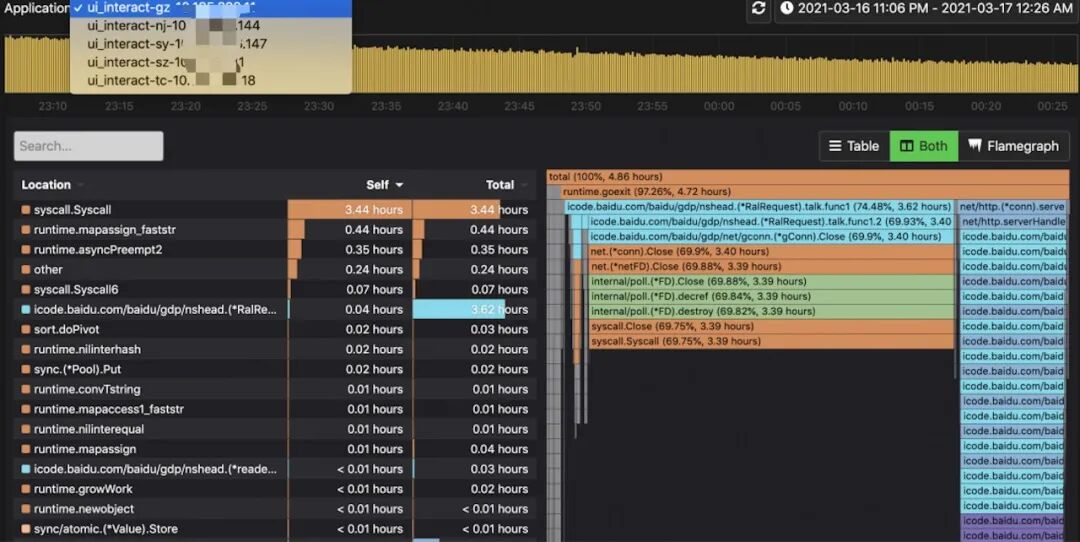
Task: Click internal/poll.(*FD).Close flame bar
Action: click(771, 281)
